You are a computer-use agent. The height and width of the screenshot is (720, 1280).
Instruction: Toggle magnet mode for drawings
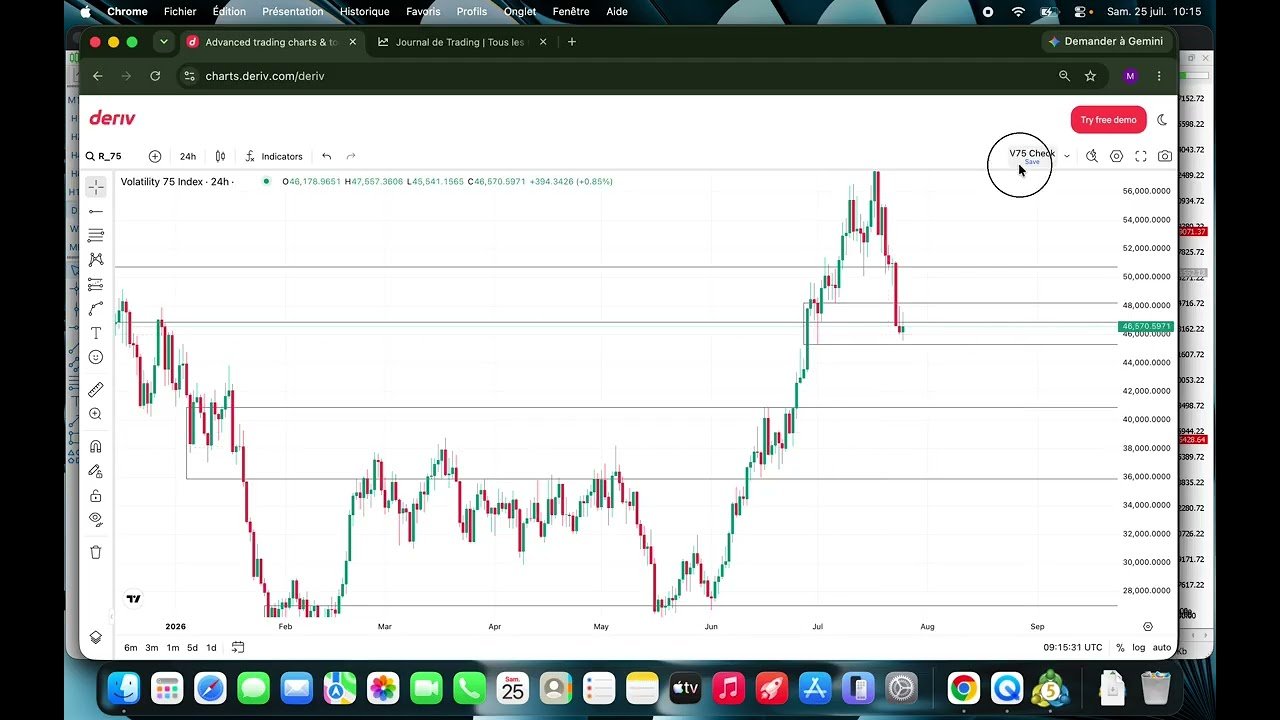96,447
